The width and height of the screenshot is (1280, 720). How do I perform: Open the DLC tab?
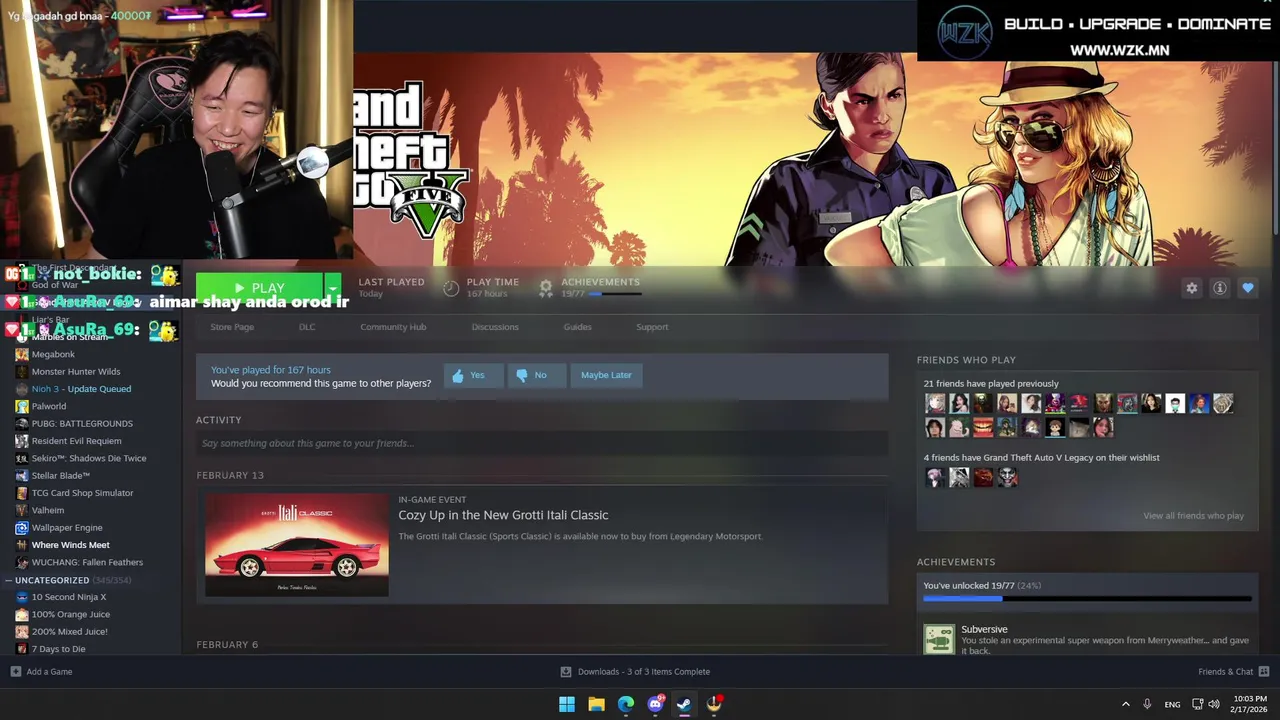coord(307,327)
